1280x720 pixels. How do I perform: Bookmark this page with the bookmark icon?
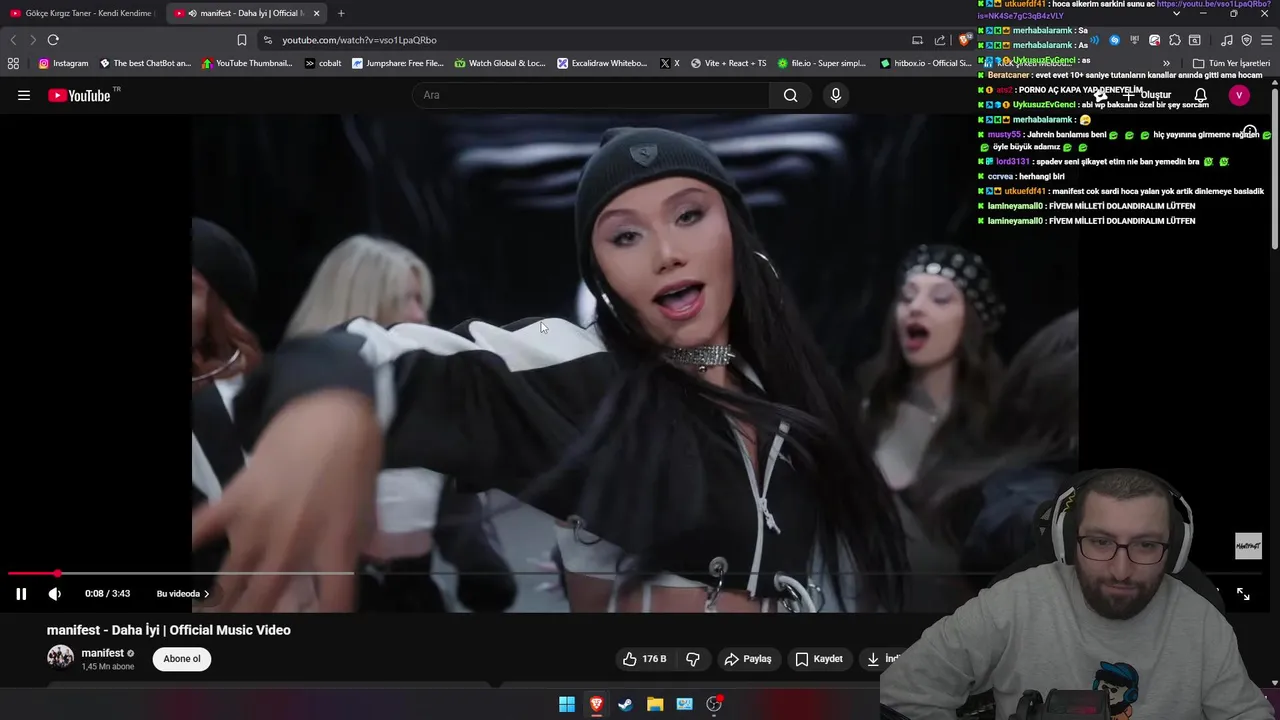(241, 40)
